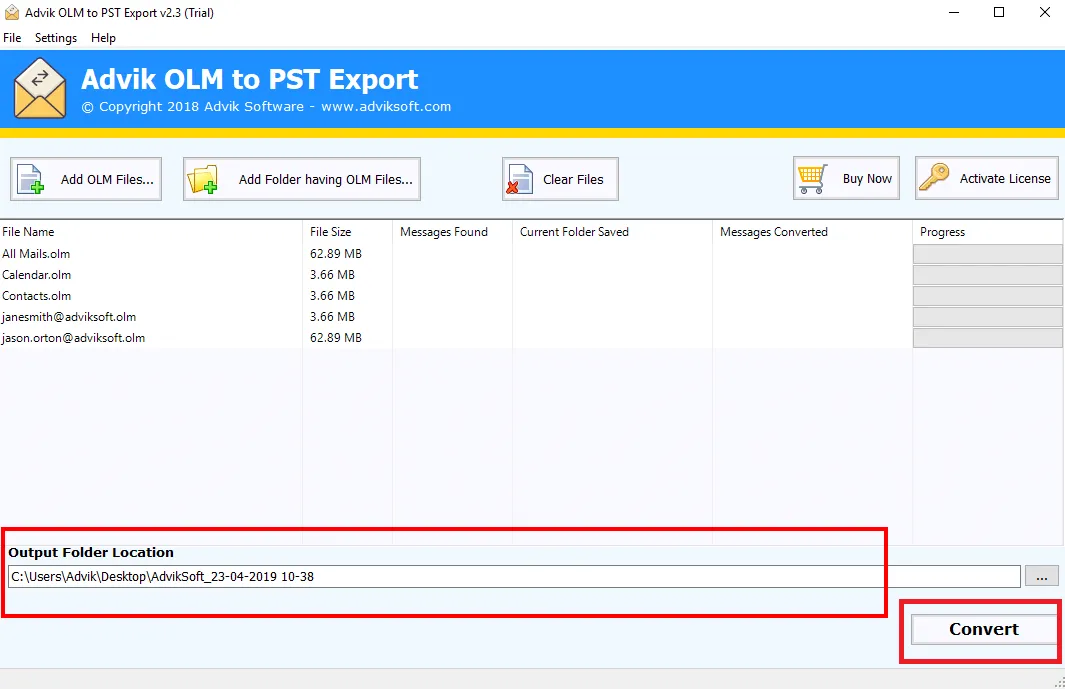Click the Add OLM Files... label
The height and width of the screenshot is (689, 1065).
point(107,179)
